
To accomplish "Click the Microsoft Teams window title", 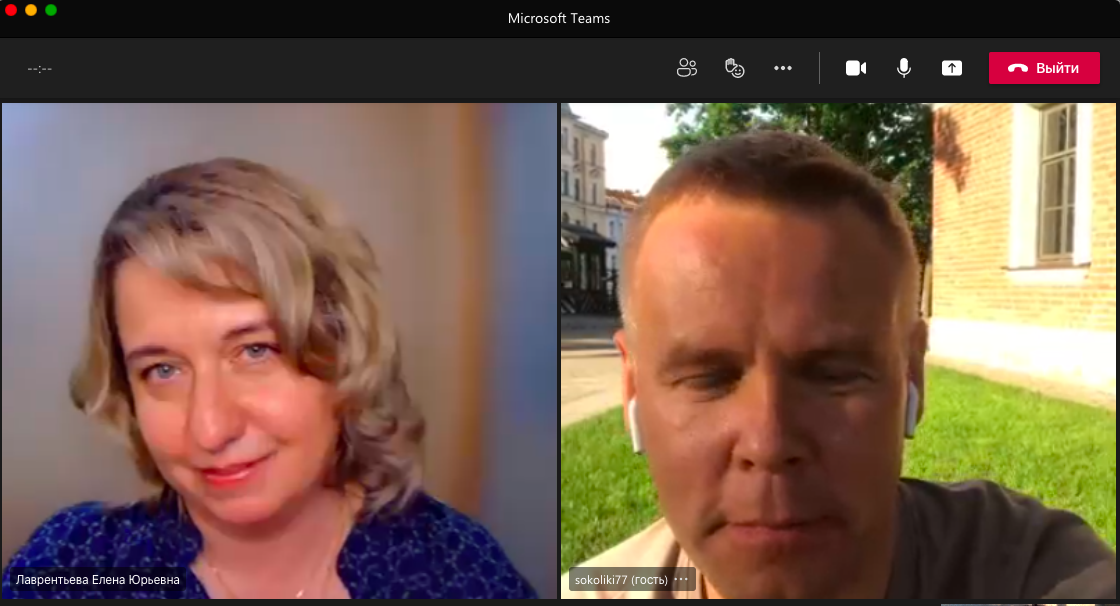I will pyautogui.click(x=559, y=18).
